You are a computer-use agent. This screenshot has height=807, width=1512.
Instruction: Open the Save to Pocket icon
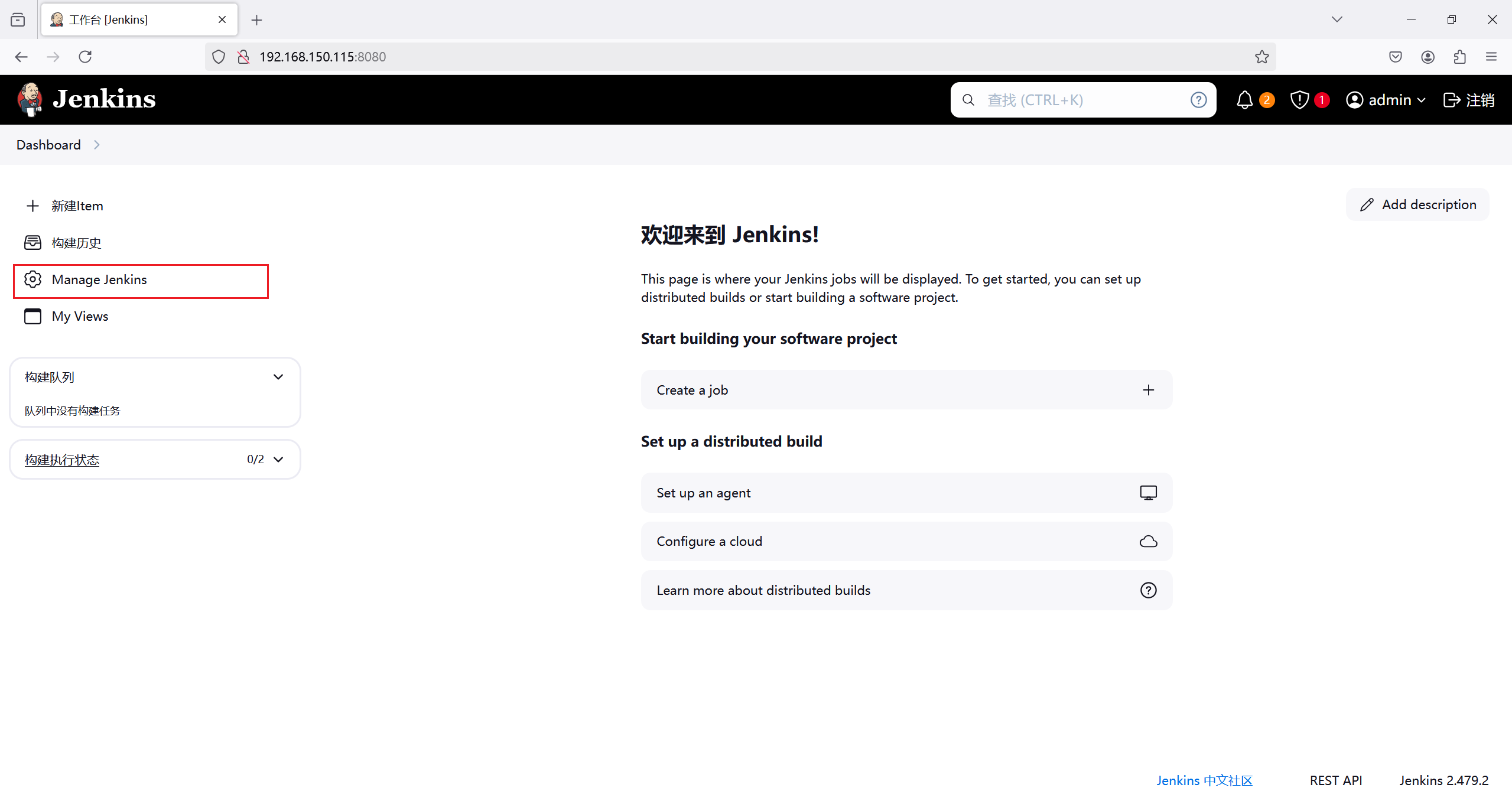pyautogui.click(x=1396, y=57)
